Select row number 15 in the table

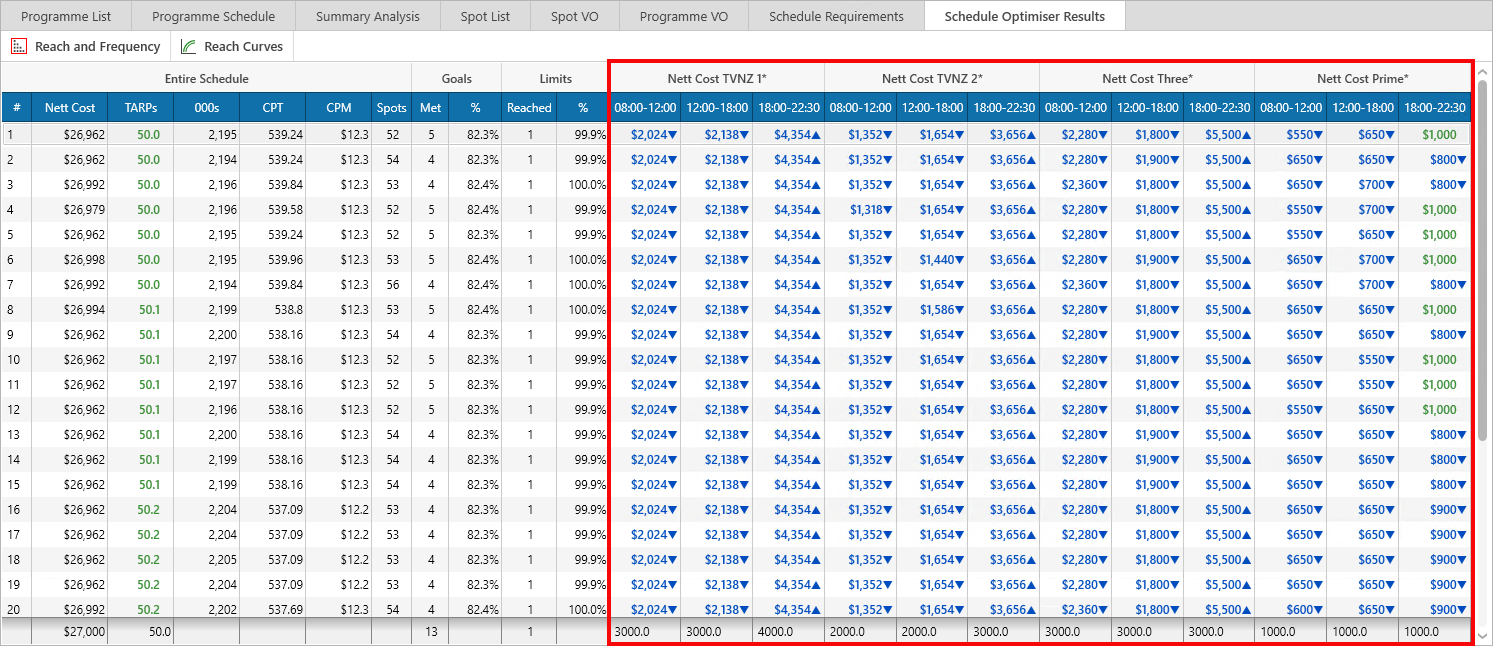click(x=17, y=485)
